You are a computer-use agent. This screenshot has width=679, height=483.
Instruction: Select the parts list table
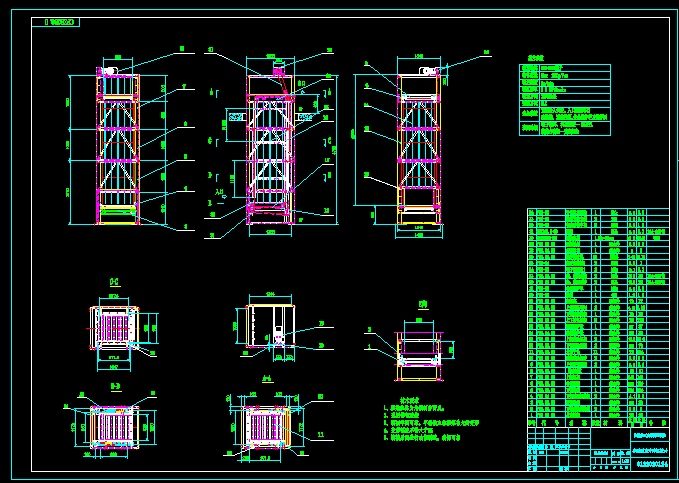tap(598, 318)
